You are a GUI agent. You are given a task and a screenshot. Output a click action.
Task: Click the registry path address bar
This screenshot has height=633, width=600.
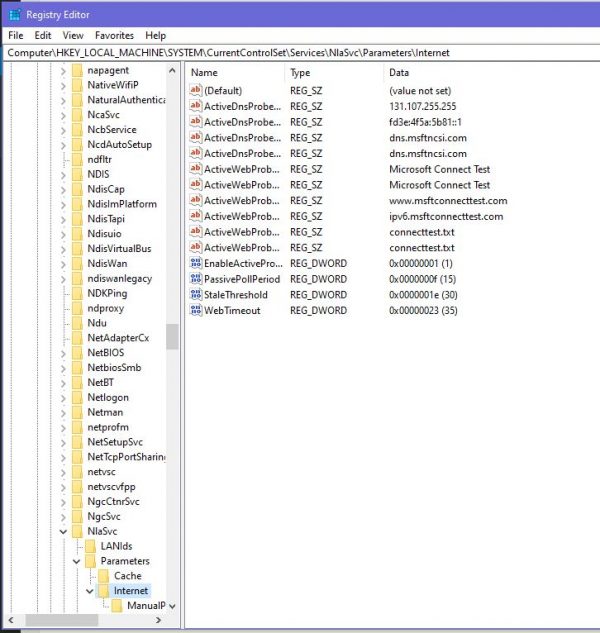pos(300,52)
